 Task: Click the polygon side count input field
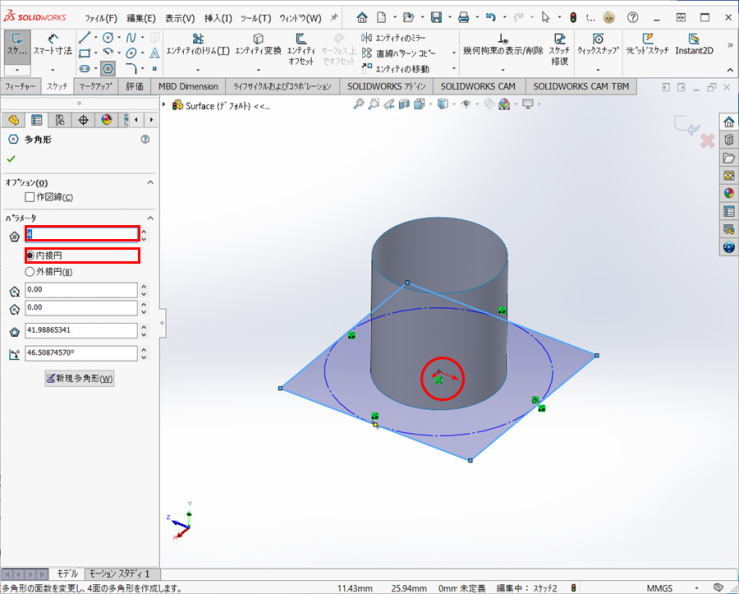(x=82, y=234)
